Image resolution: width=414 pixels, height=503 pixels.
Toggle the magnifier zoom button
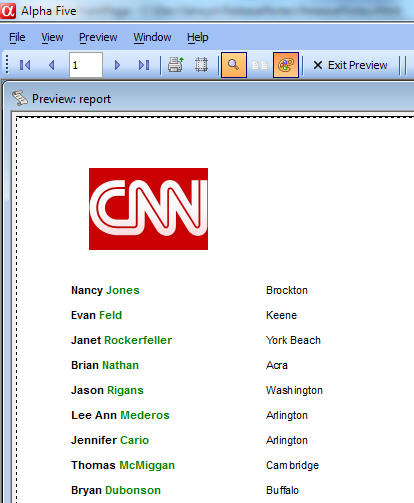click(234, 65)
